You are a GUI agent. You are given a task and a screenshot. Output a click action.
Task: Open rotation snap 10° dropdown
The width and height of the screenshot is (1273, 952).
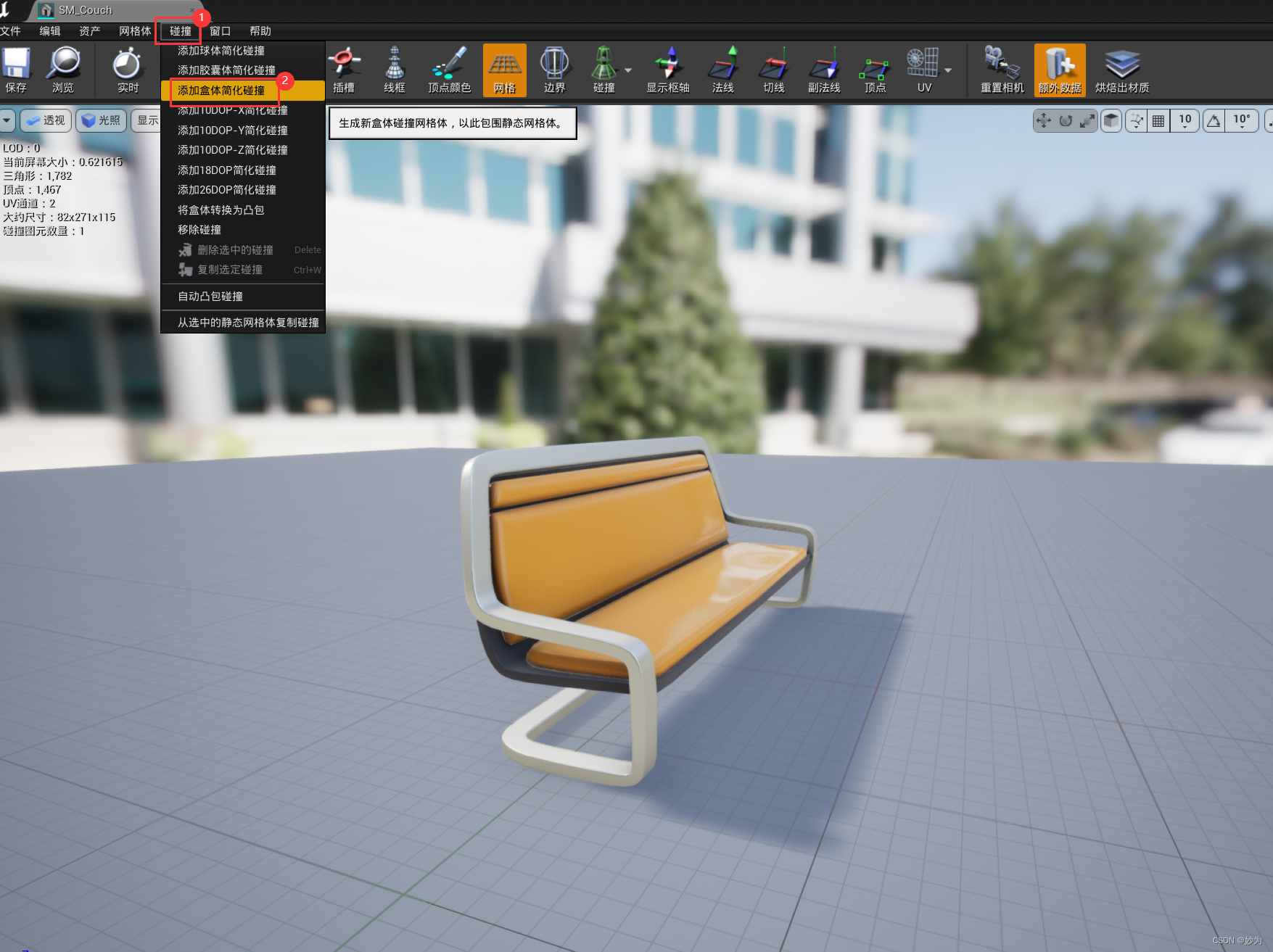tap(1242, 120)
